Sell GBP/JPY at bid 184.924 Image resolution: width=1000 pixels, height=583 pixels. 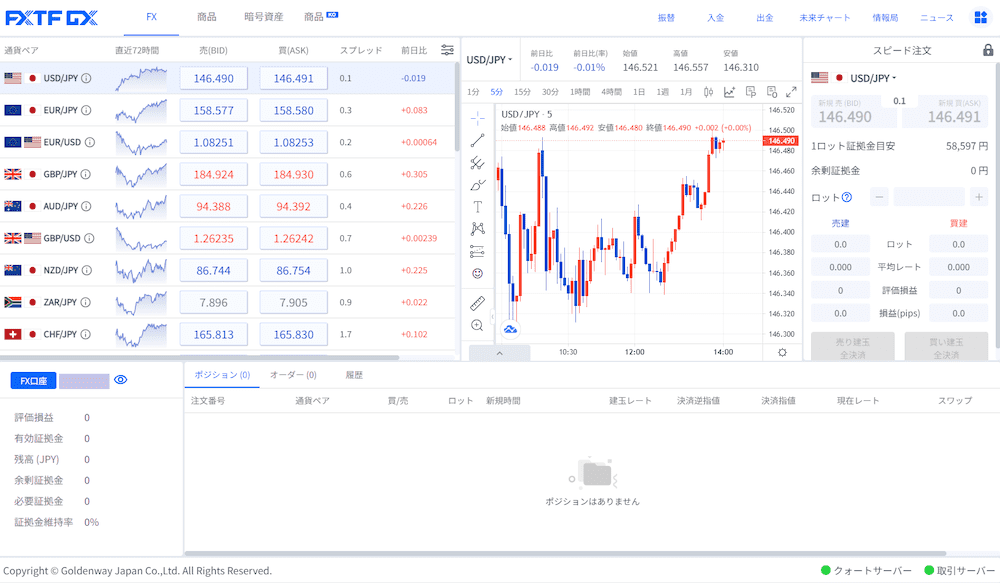214,174
